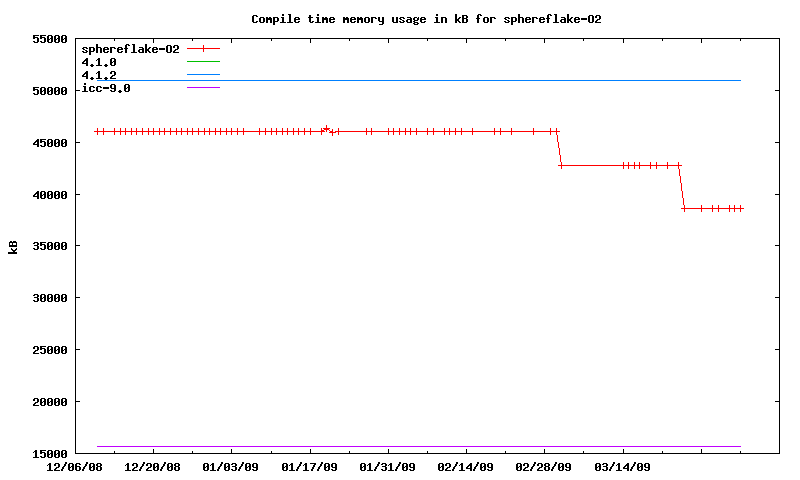Click the purple horizontal line near 15000

[x=420, y=446]
